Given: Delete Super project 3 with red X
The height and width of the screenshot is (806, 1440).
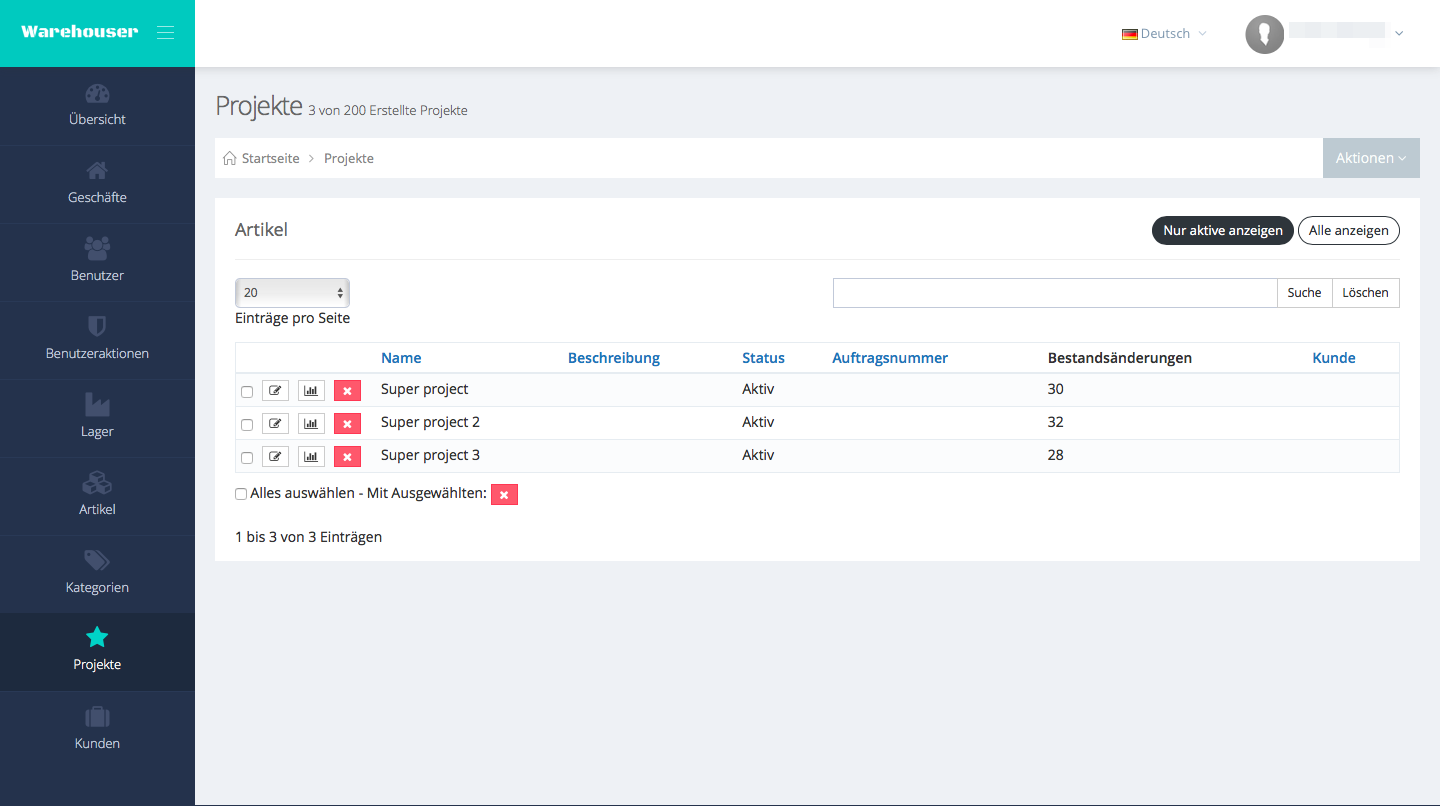Looking at the screenshot, I should coord(347,457).
